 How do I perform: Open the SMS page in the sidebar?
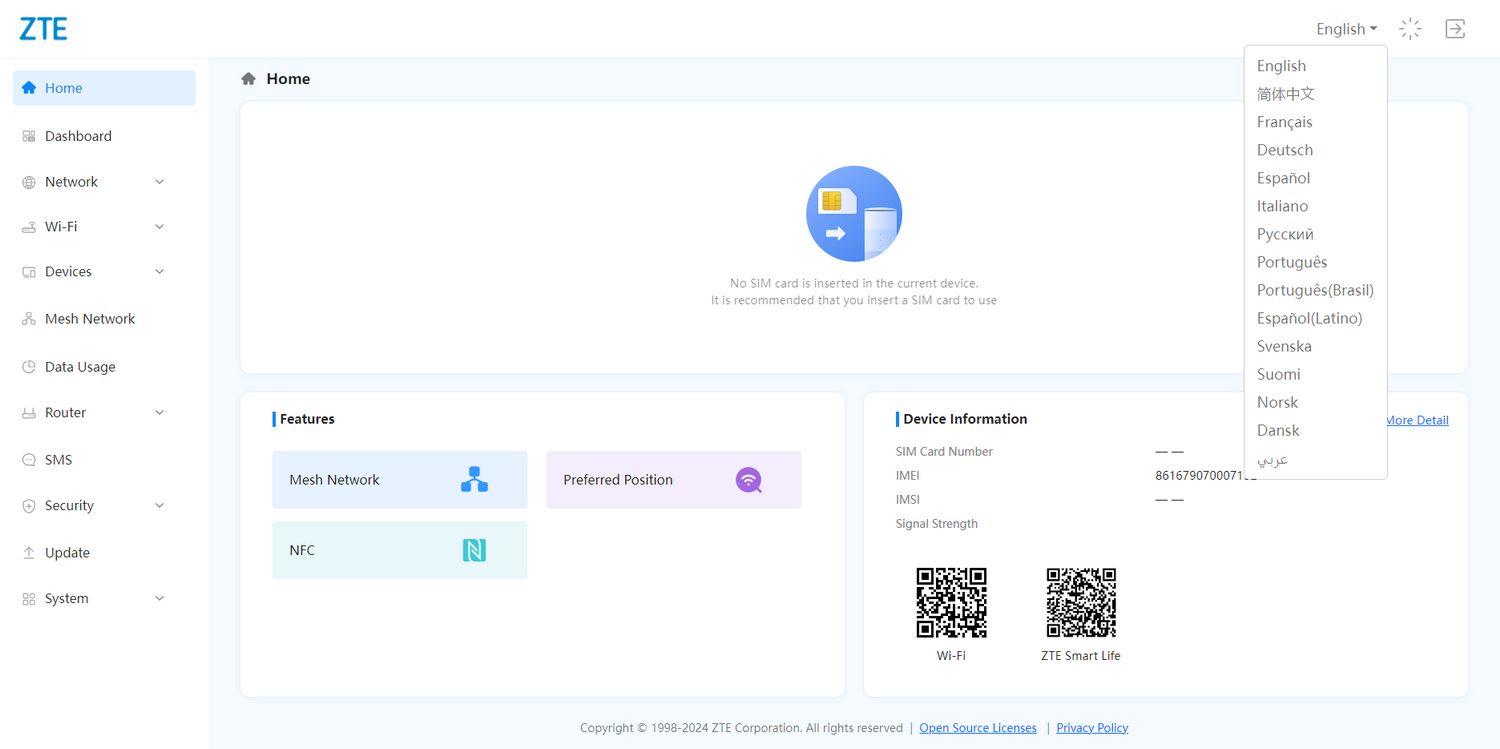(58, 460)
